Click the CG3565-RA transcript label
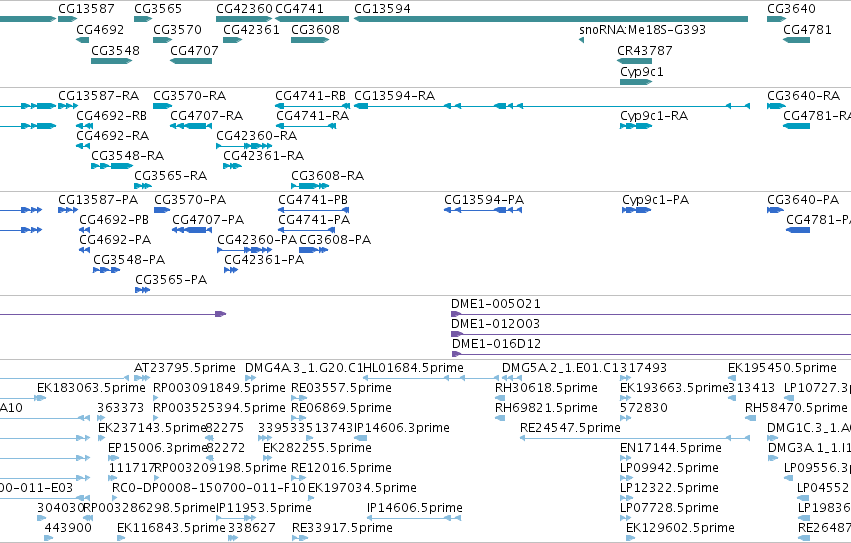 tap(170, 176)
